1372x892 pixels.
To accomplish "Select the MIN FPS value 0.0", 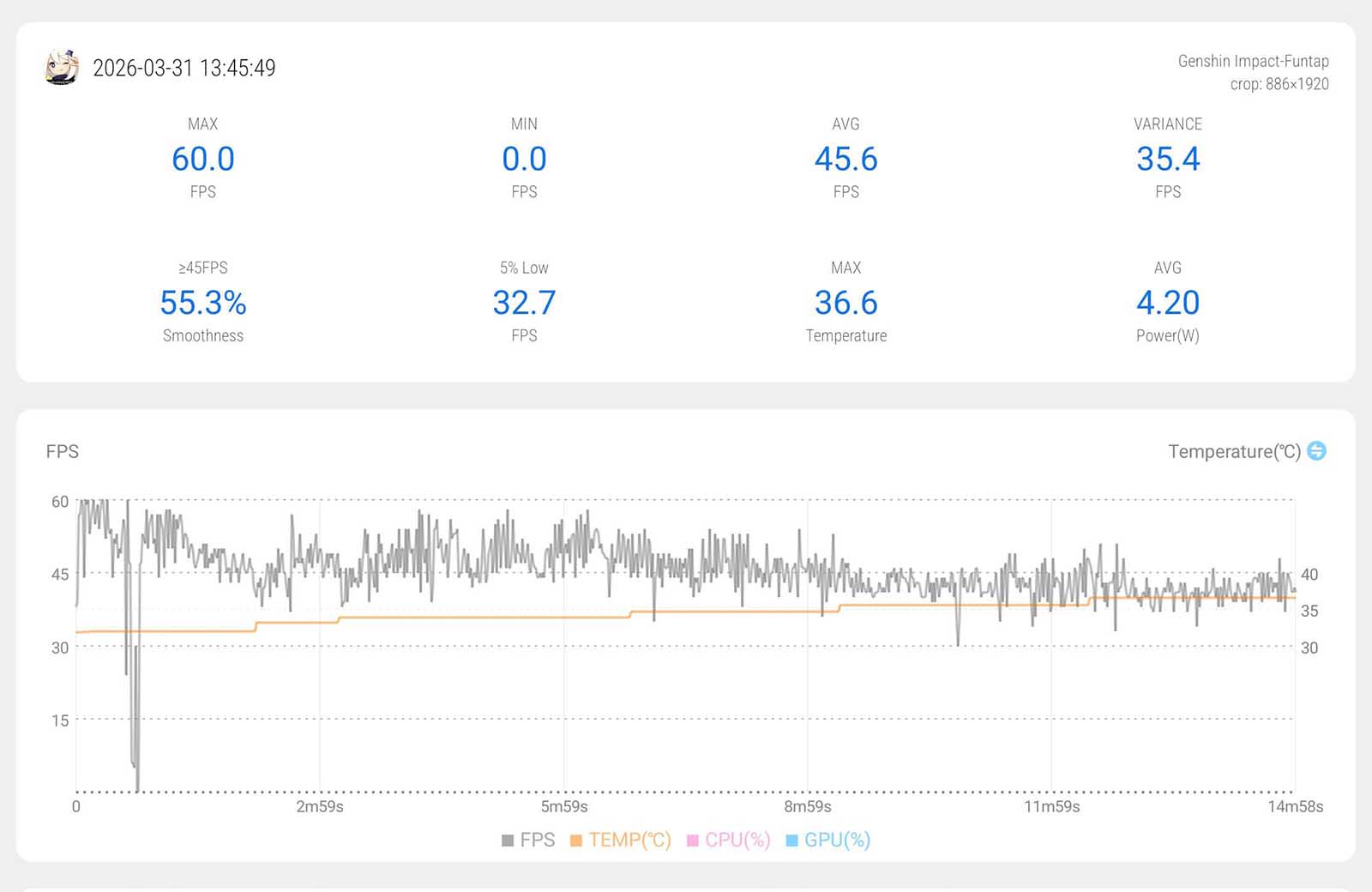I will pyautogui.click(x=524, y=160).
